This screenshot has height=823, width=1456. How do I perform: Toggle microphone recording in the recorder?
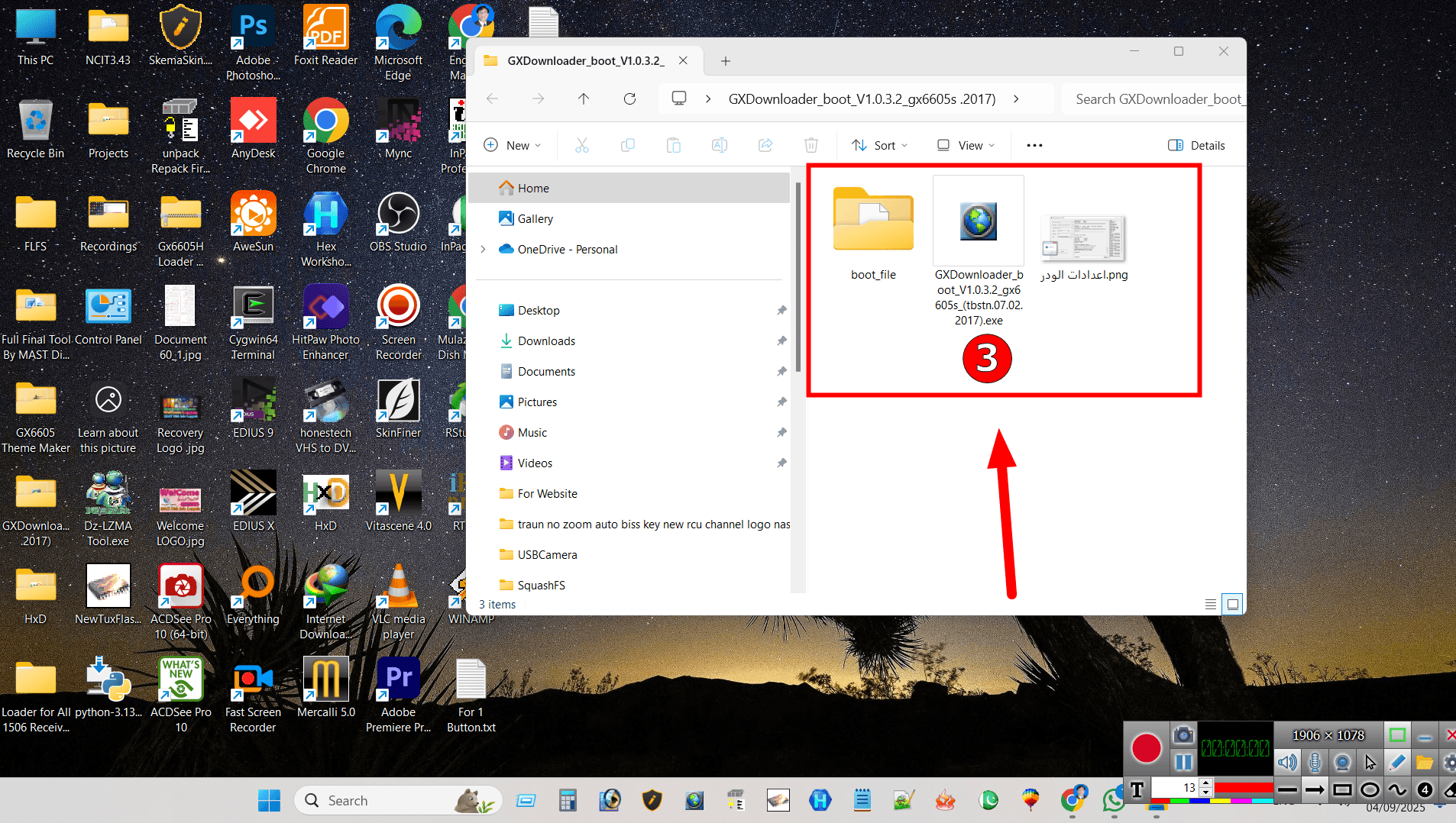(1315, 763)
